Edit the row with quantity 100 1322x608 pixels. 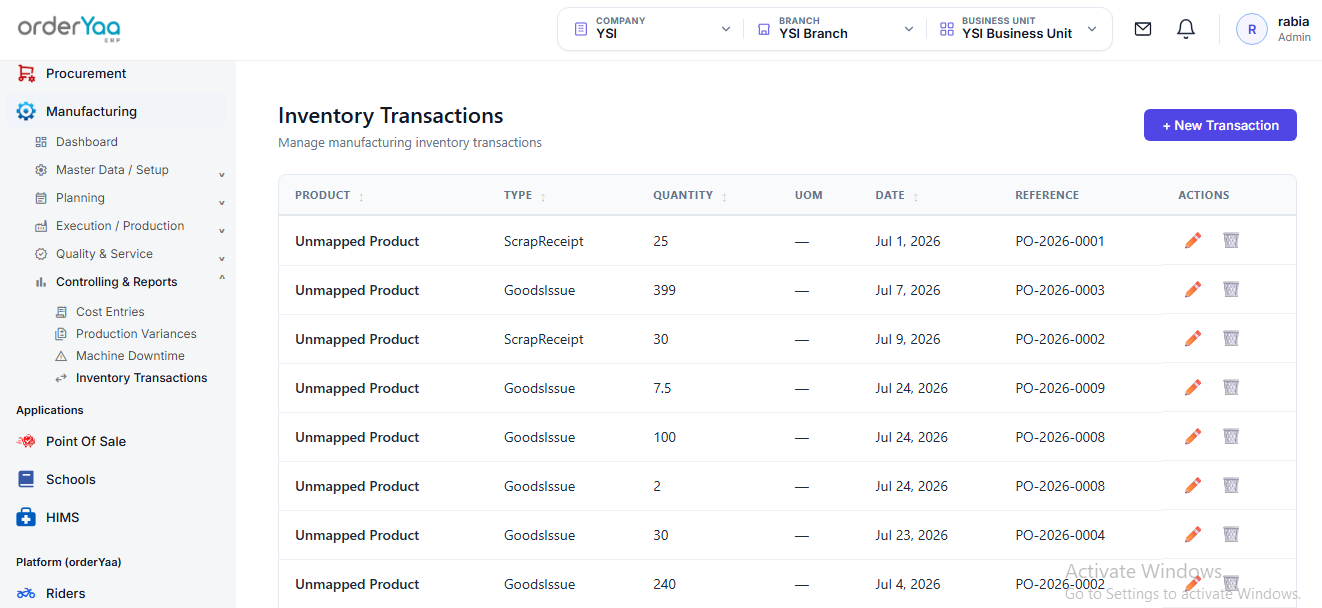pyautogui.click(x=1192, y=437)
